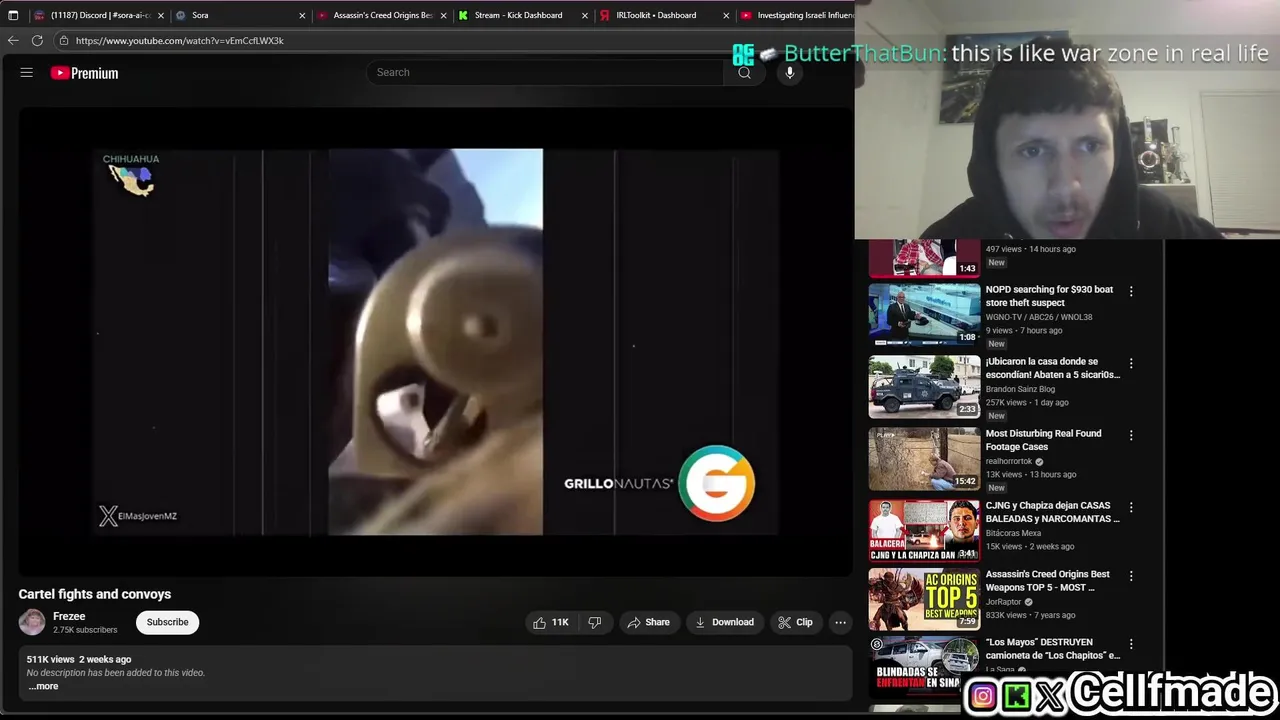Close the Assassin's Creed Origins browser tab

(x=443, y=15)
